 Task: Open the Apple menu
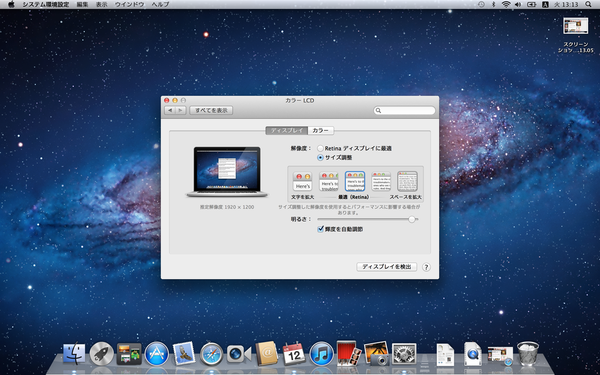click(x=11, y=4)
